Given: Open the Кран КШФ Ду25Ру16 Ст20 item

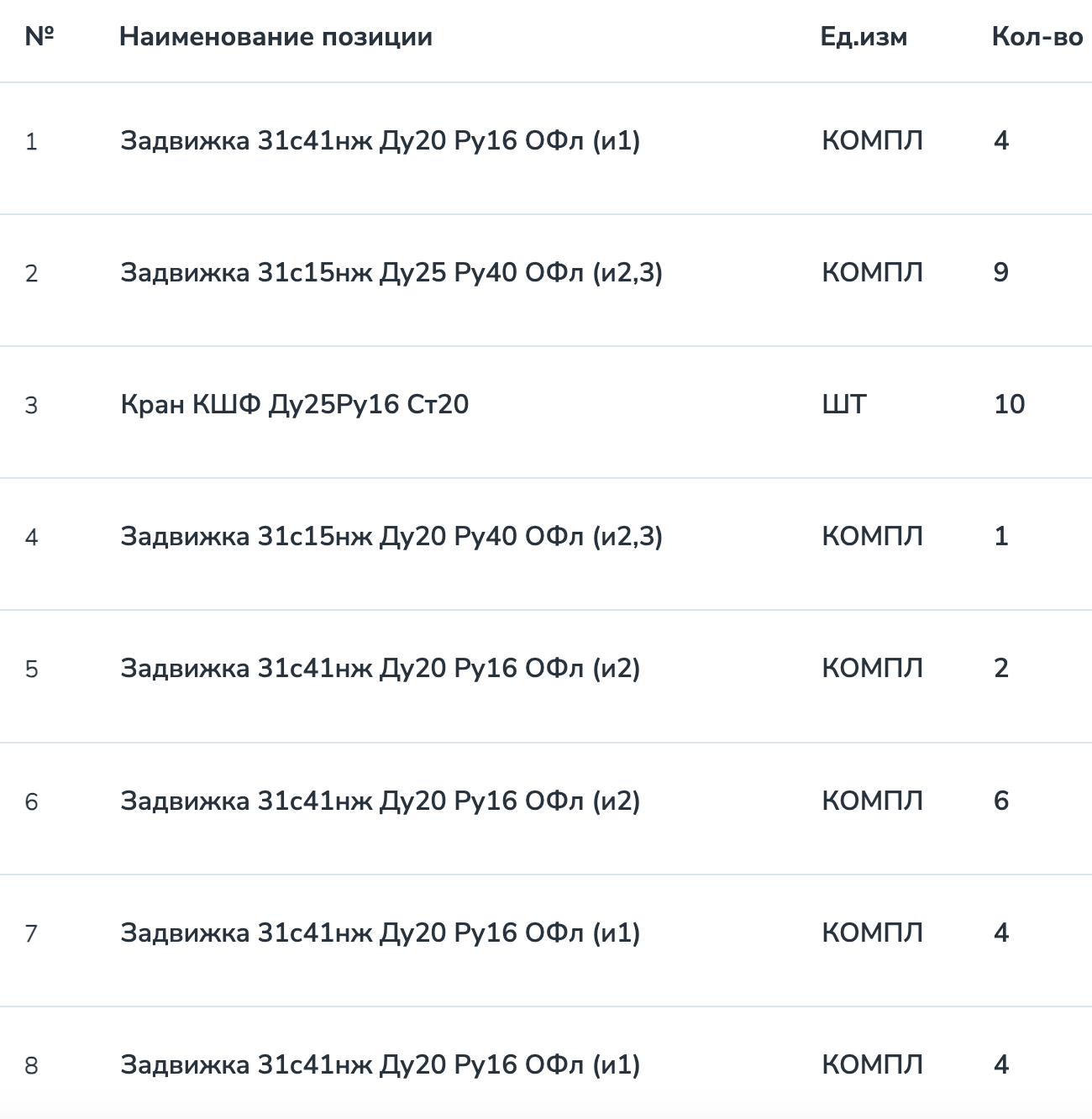Looking at the screenshot, I should tap(294, 404).
